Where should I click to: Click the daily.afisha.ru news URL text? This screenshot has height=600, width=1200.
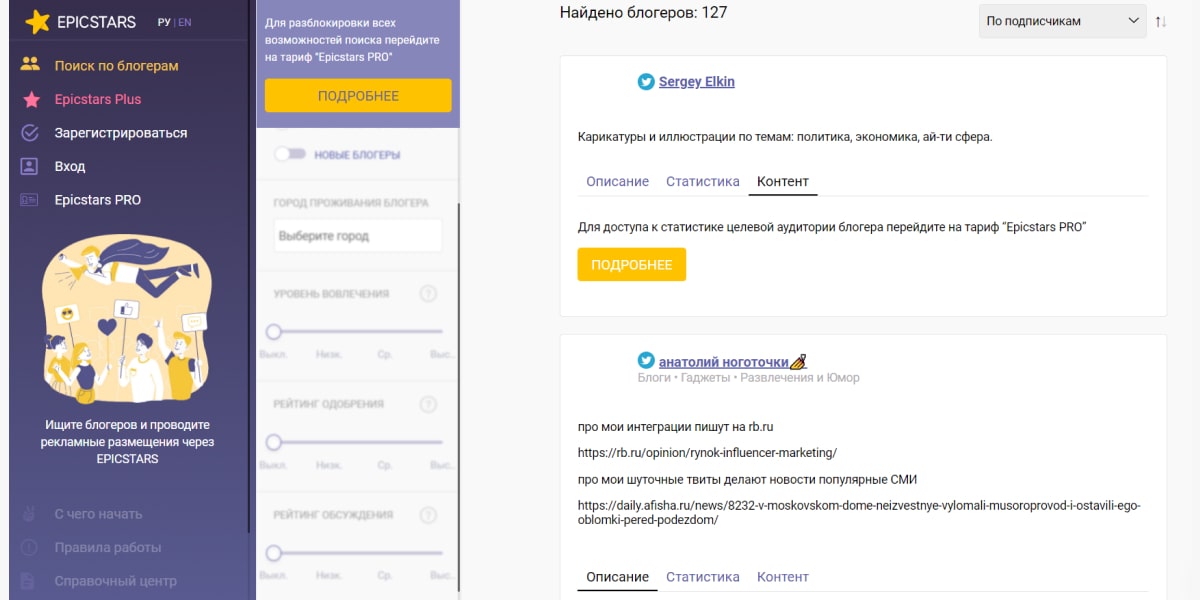pos(859,513)
